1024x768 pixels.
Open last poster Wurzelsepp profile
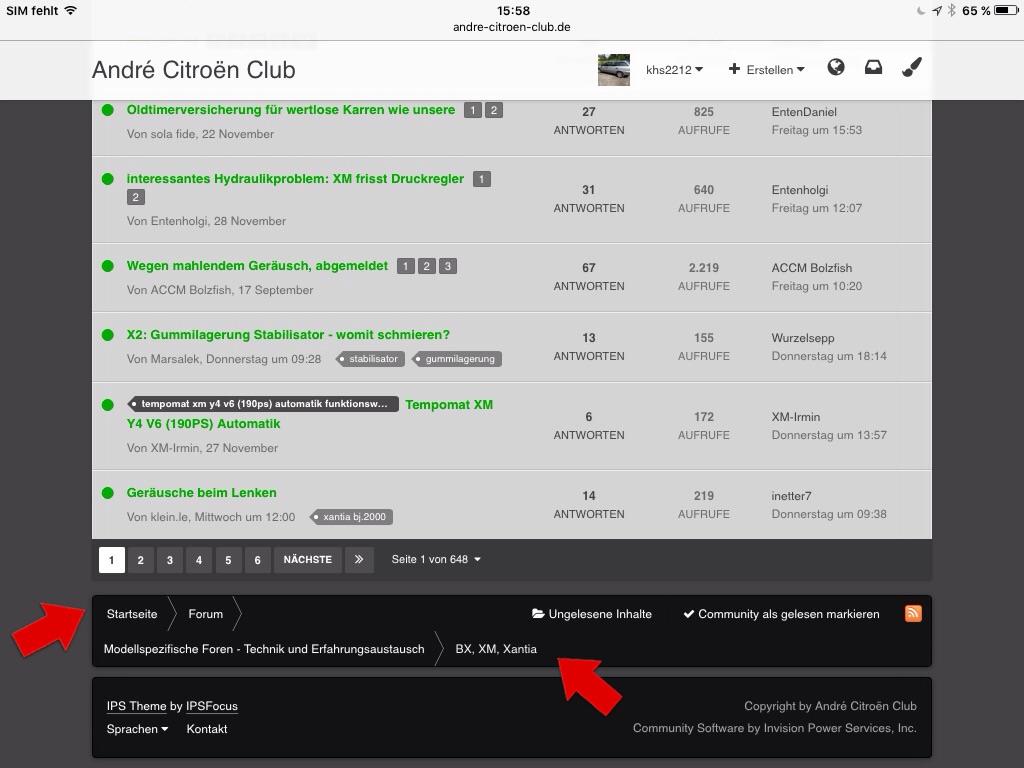(x=803, y=338)
